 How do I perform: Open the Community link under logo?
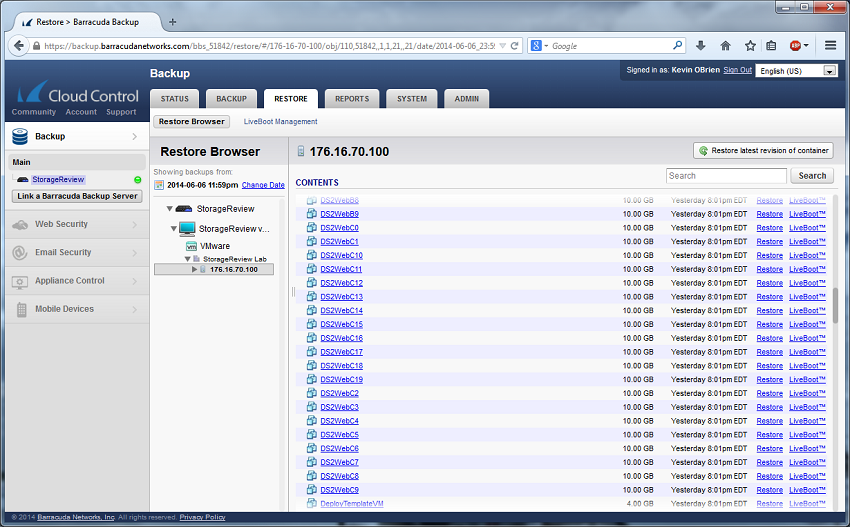34,112
